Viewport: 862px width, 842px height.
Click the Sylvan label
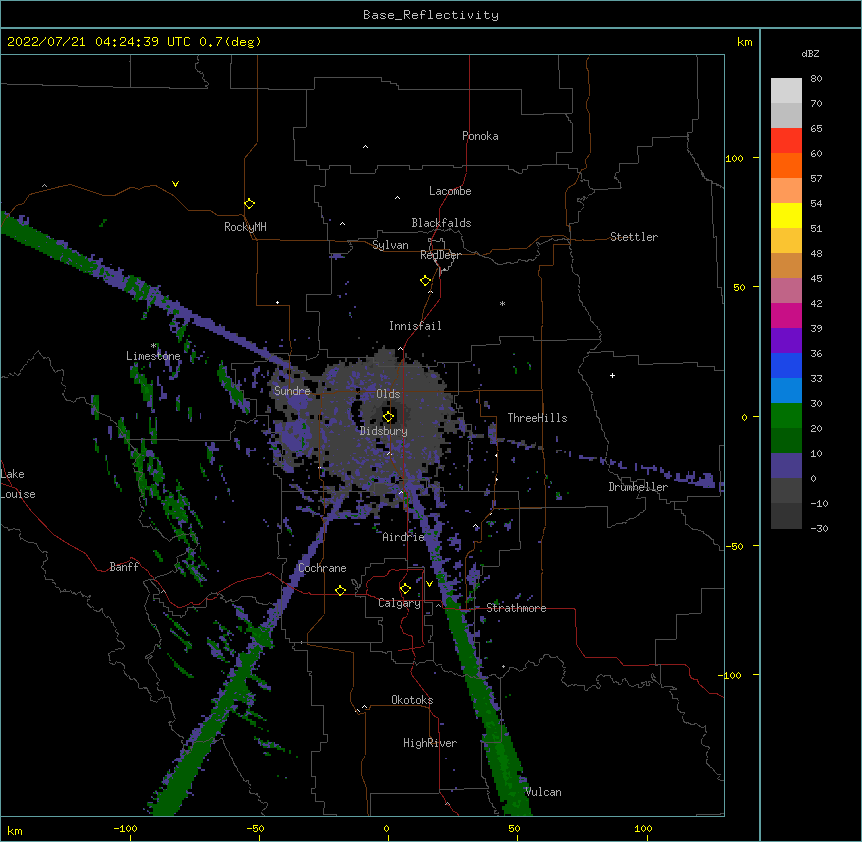(390, 245)
